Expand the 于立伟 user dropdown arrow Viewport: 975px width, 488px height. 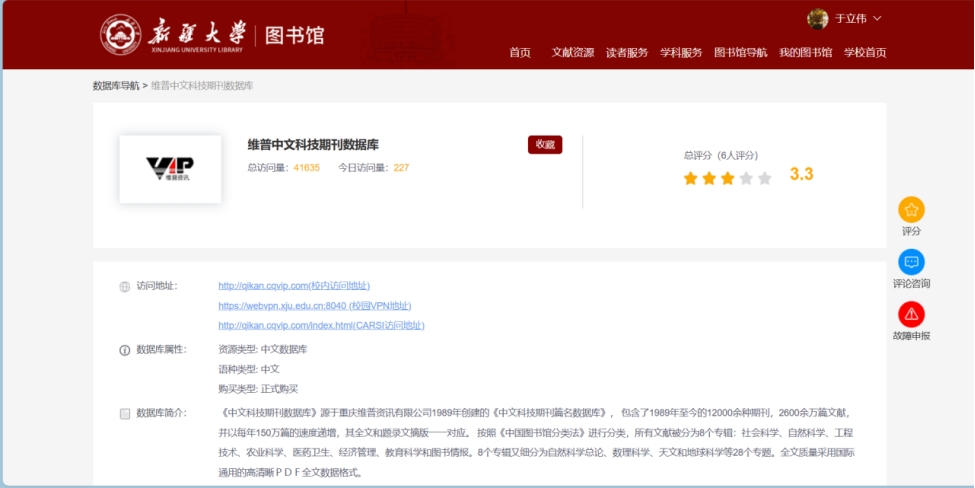877,19
